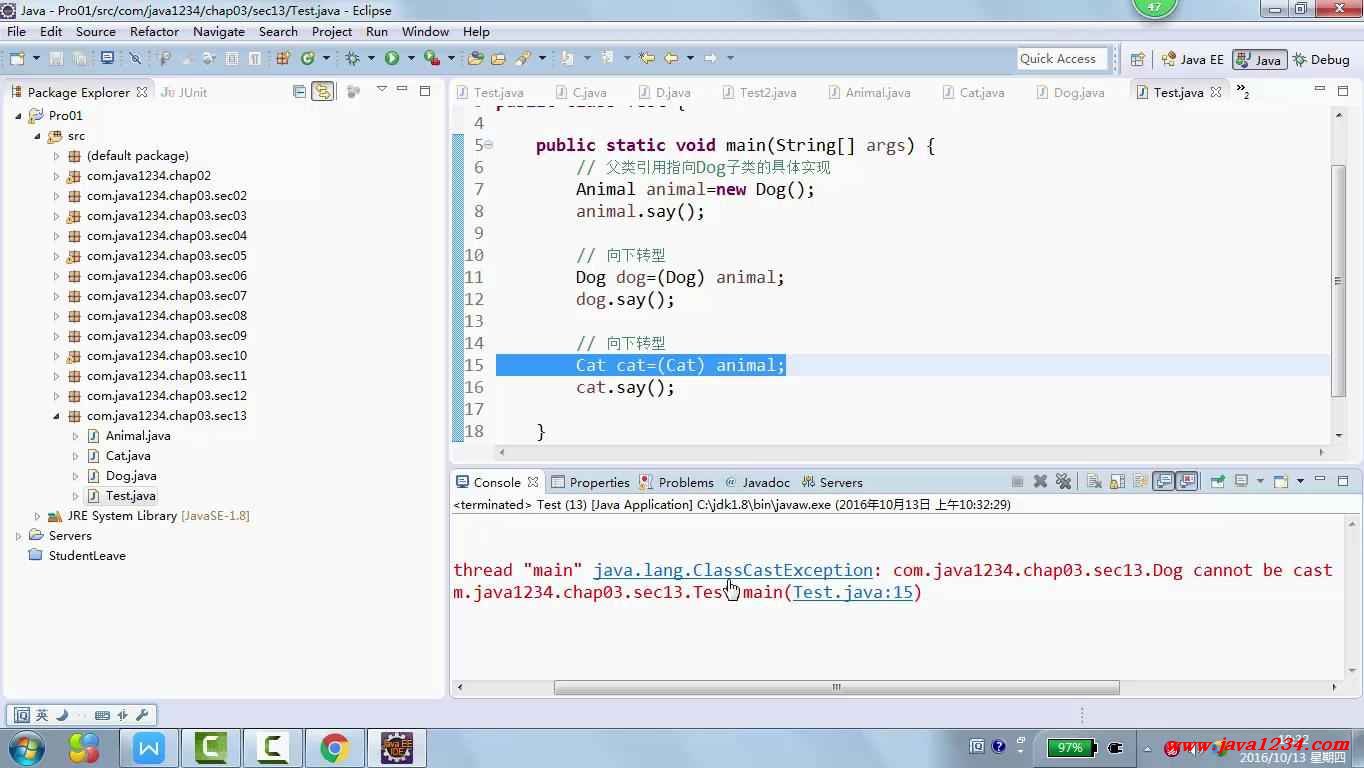1364x768 pixels.
Task: Close the Test.java active editor tab
Action: click(x=1216, y=92)
